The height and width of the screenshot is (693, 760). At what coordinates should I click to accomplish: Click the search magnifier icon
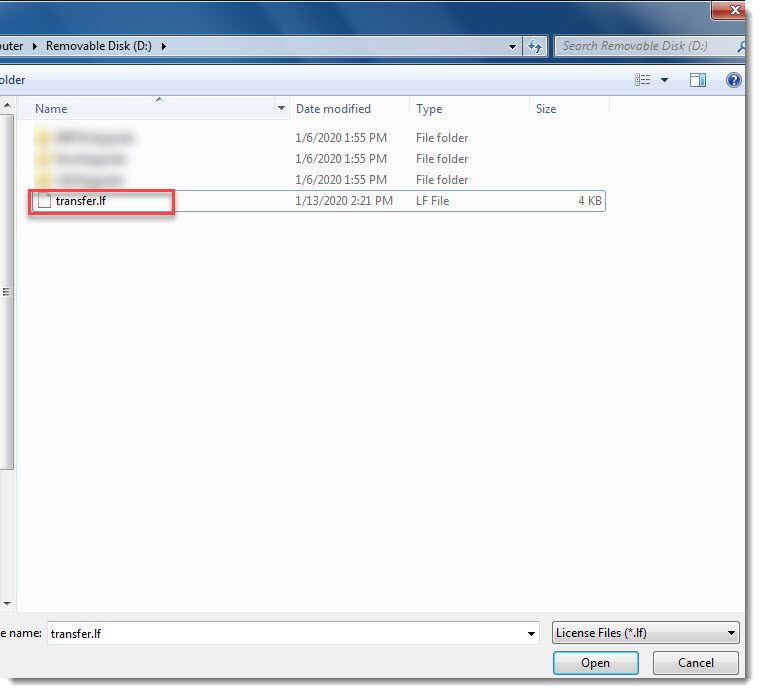741,46
